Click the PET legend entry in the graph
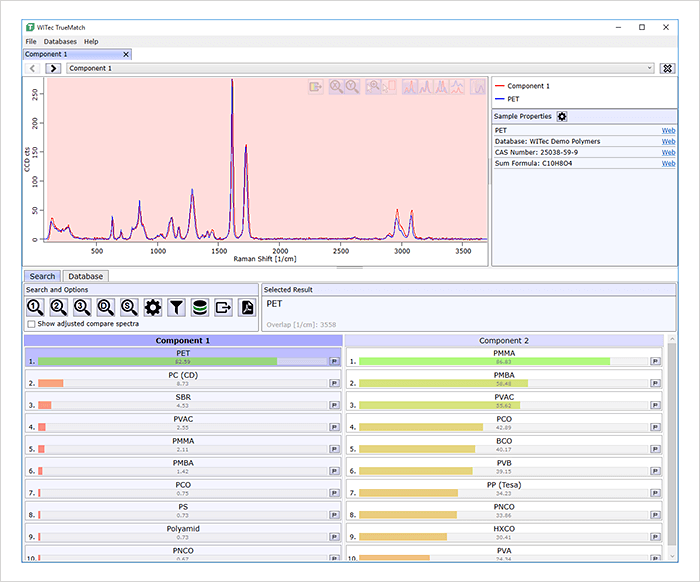The image size is (700, 582). coord(507,99)
